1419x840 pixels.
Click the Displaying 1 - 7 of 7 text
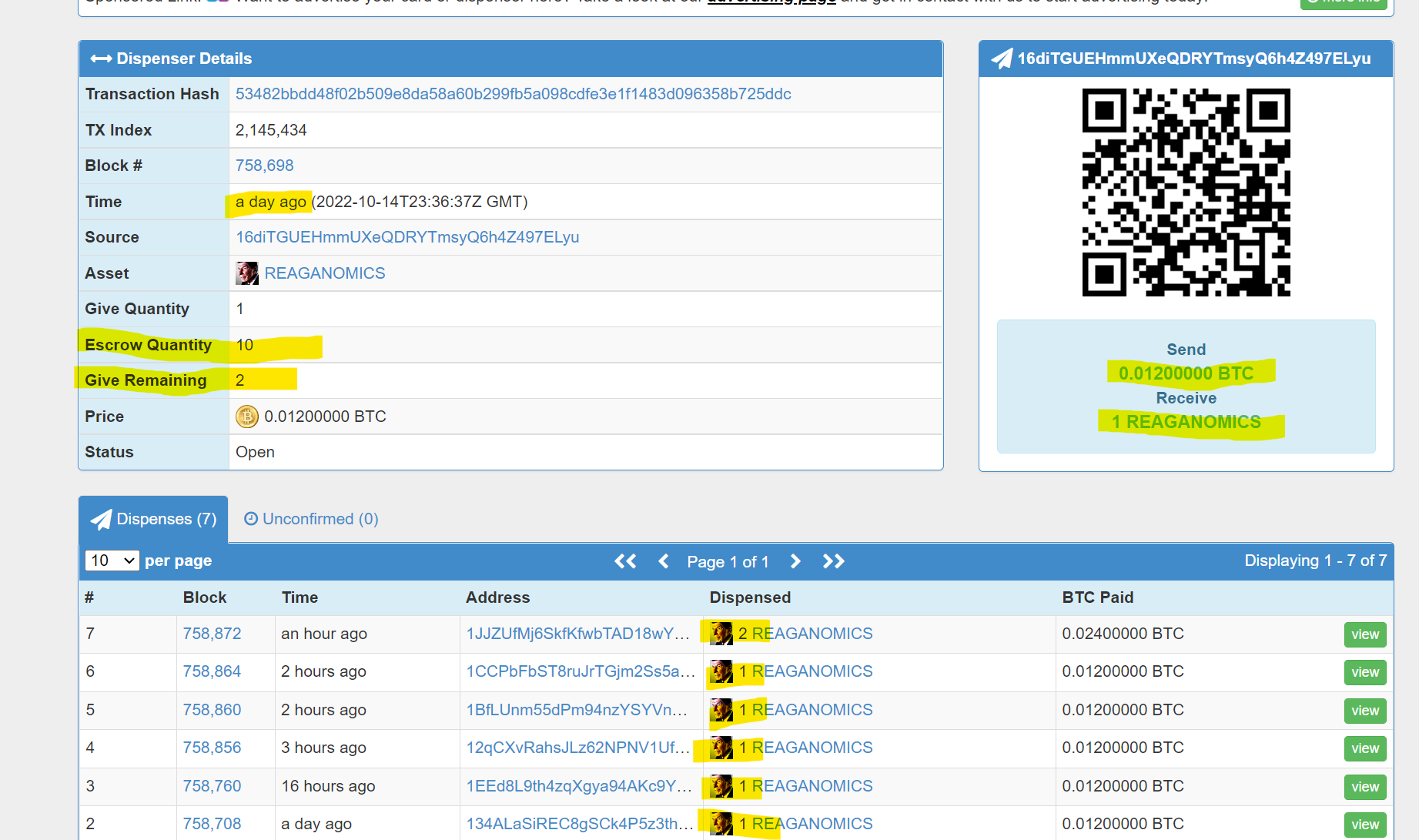[1316, 561]
